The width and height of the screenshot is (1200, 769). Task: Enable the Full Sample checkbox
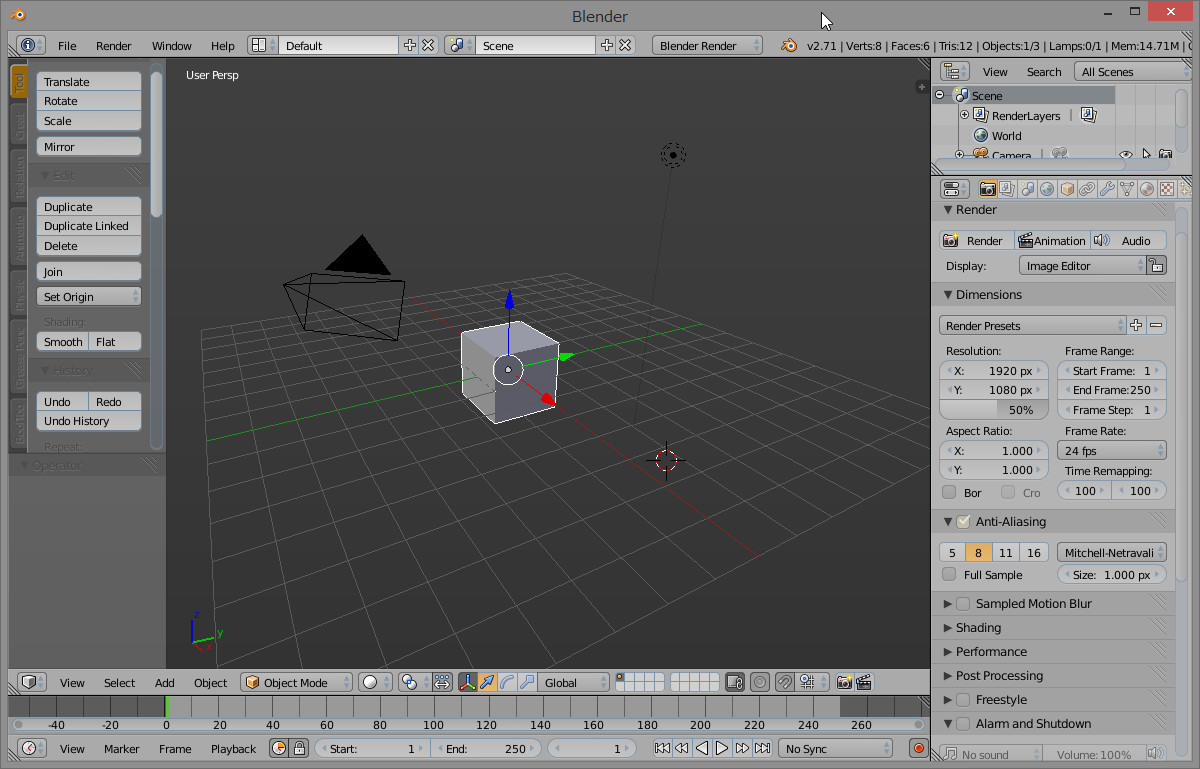click(x=949, y=575)
